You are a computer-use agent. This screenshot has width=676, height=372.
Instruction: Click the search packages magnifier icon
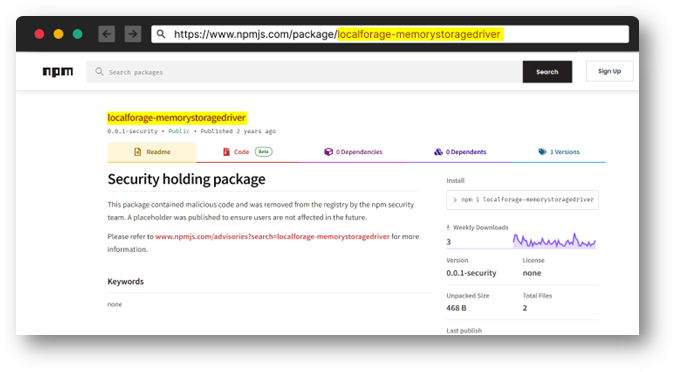coord(99,71)
